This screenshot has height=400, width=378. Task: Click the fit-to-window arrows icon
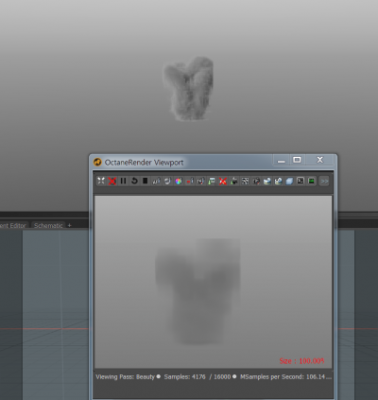pyautogui.click(x=101, y=181)
